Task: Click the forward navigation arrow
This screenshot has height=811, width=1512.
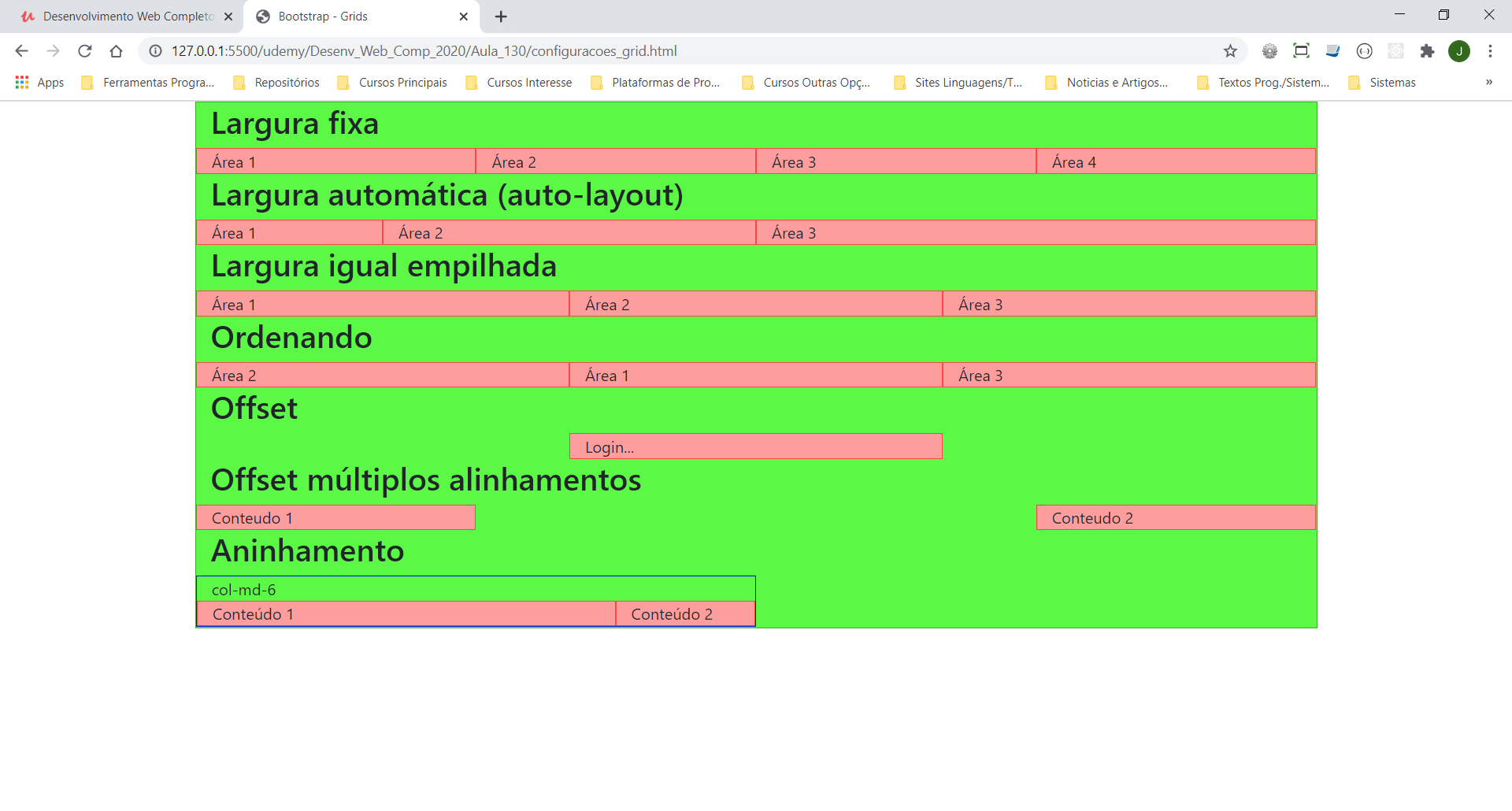Action: (x=53, y=51)
